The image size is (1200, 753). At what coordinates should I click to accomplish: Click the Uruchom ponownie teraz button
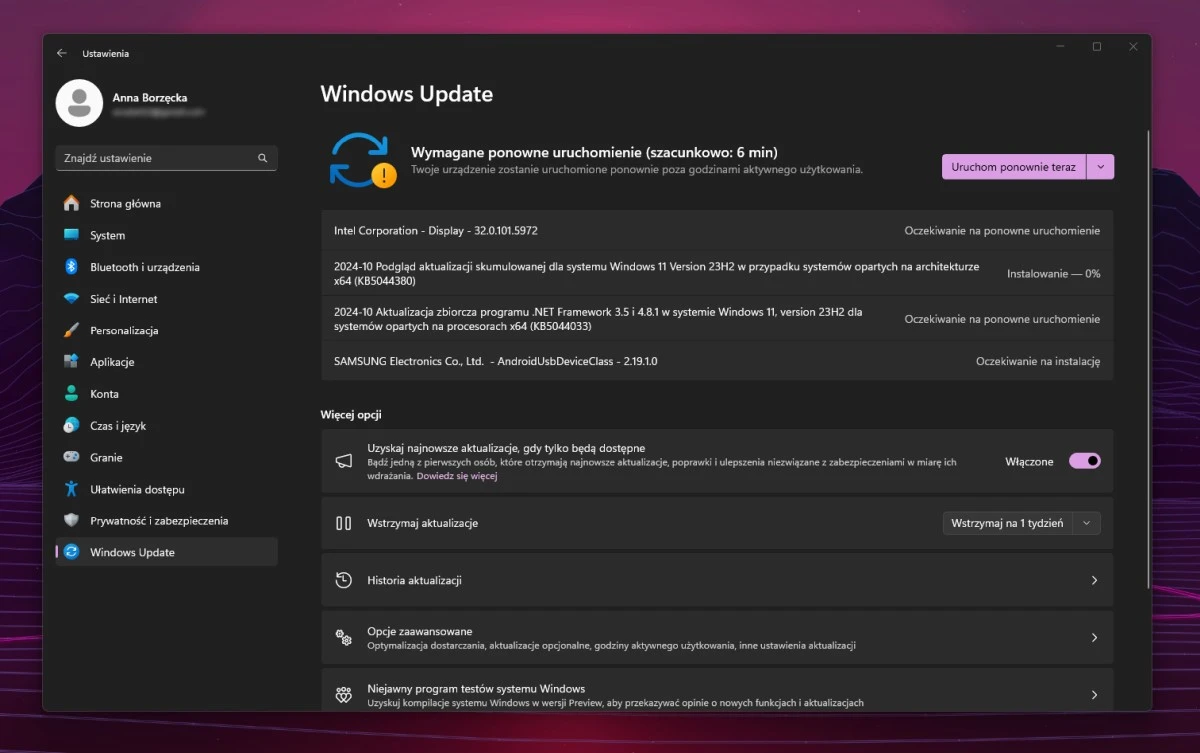(x=1013, y=166)
